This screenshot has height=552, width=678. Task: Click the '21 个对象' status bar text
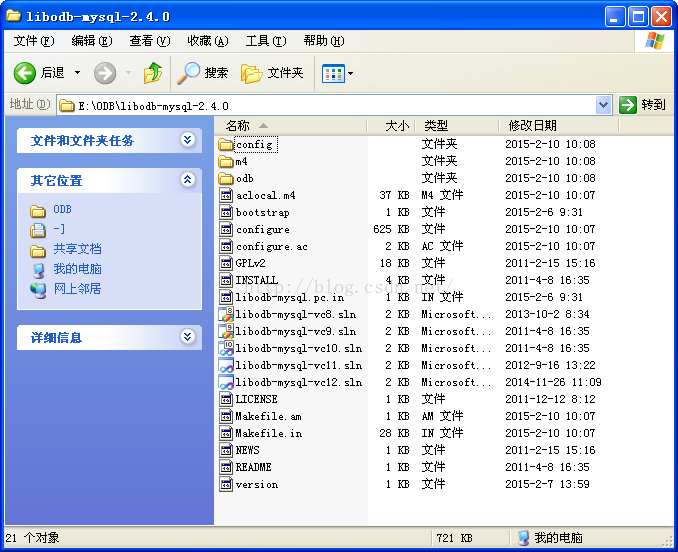[x=32, y=538]
